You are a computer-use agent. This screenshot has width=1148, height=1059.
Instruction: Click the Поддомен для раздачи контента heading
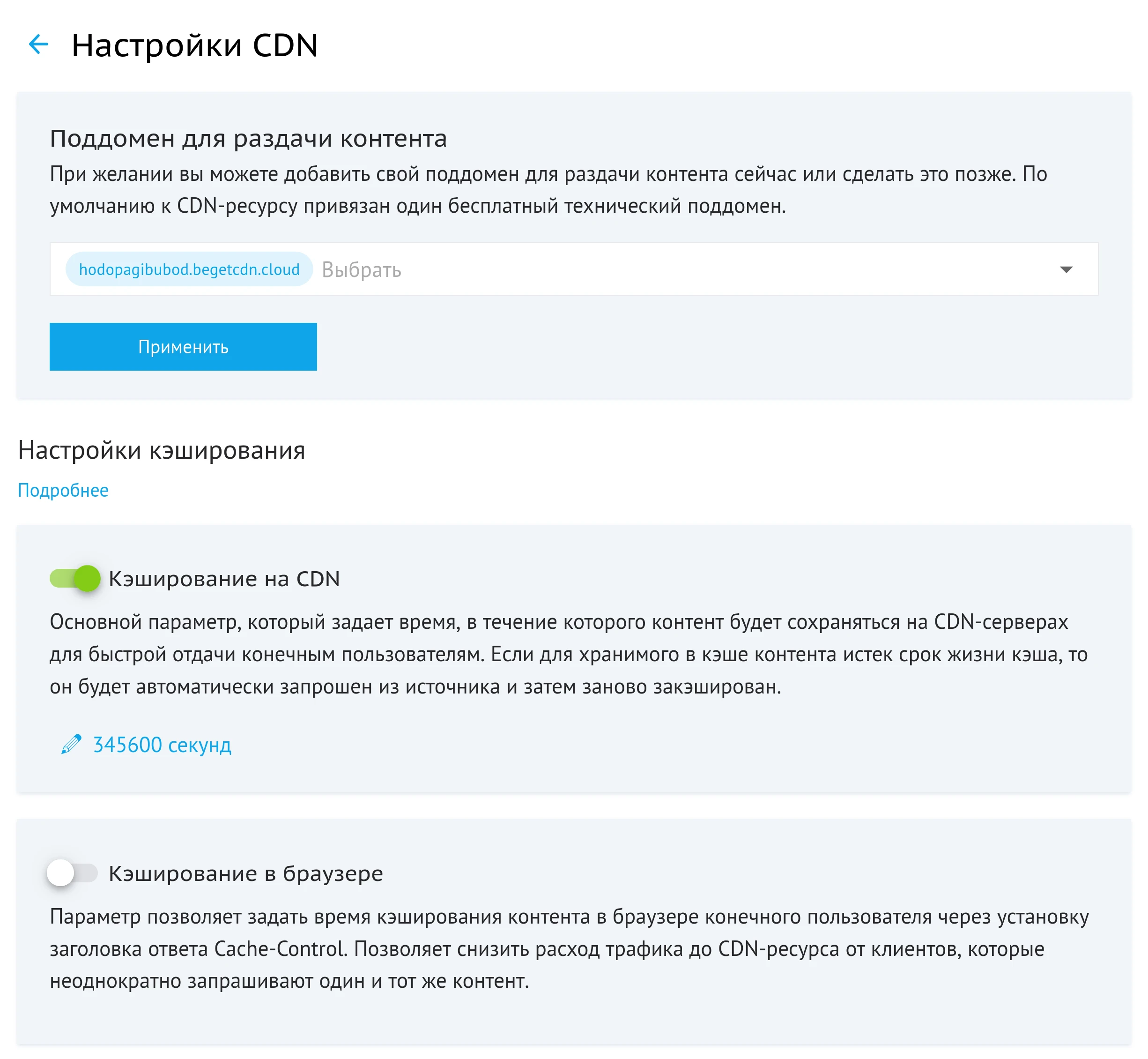tap(249, 138)
